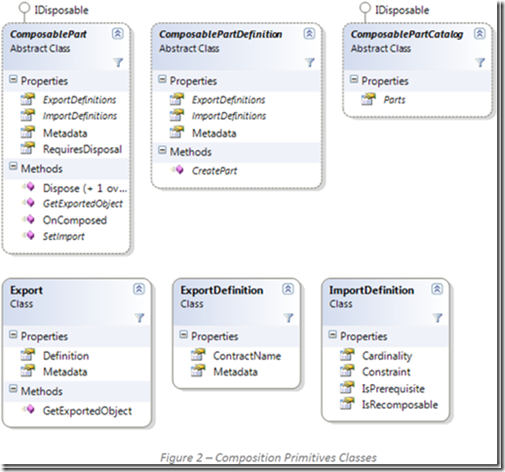
Task: Select the ContractName property in ExportDefinition
Action: [x=247, y=356]
